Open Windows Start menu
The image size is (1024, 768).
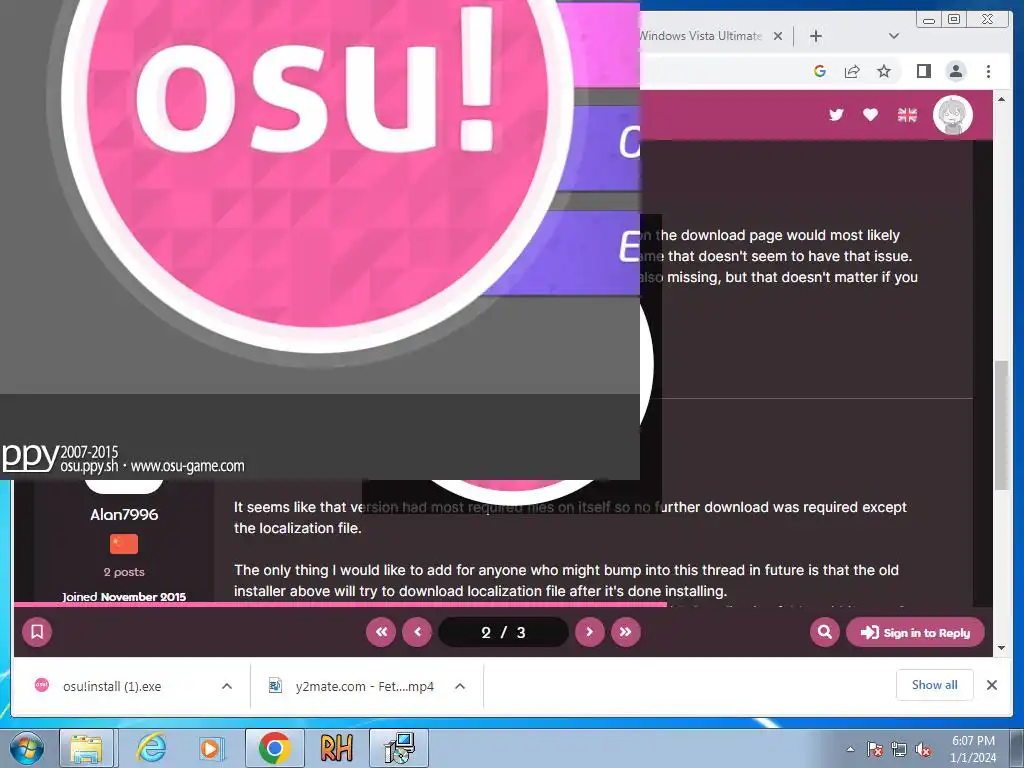[x=25, y=748]
